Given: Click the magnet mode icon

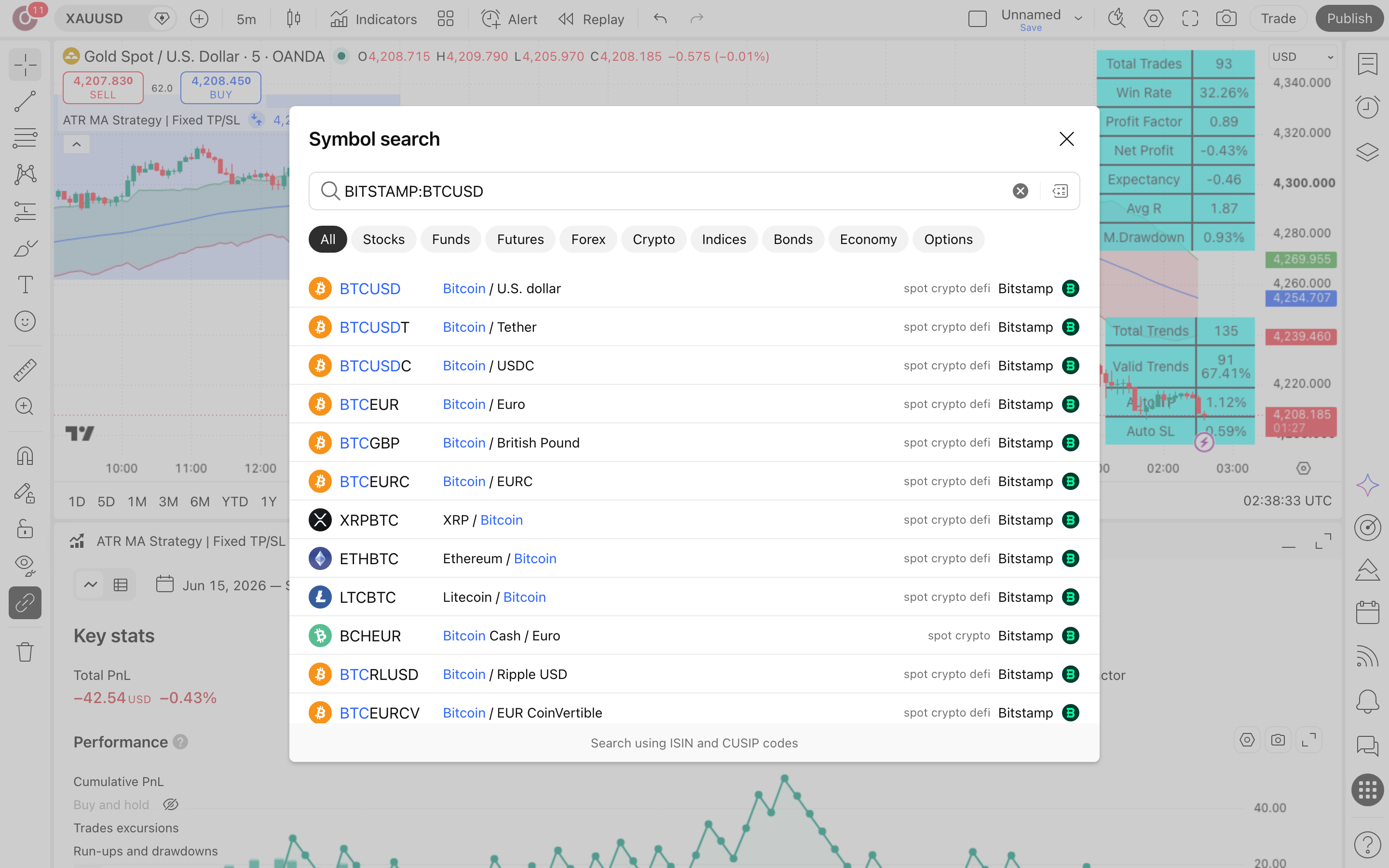Looking at the screenshot, I should tap(25, 456).
